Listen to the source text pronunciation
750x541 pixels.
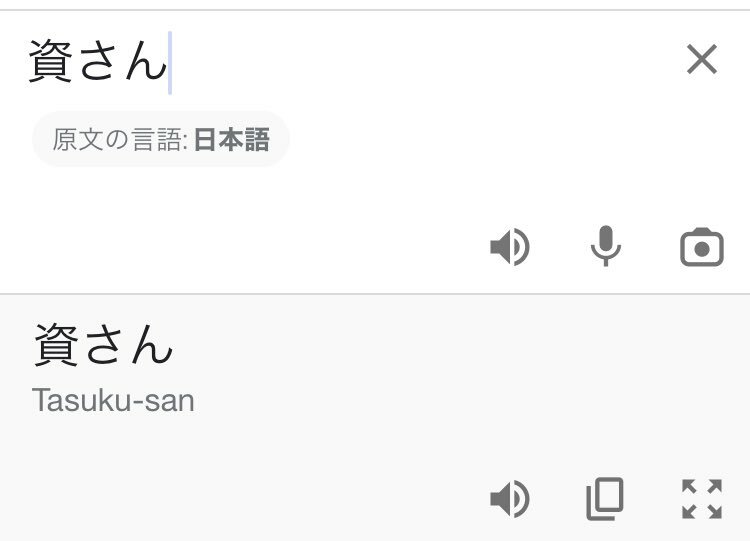point(510,247)
